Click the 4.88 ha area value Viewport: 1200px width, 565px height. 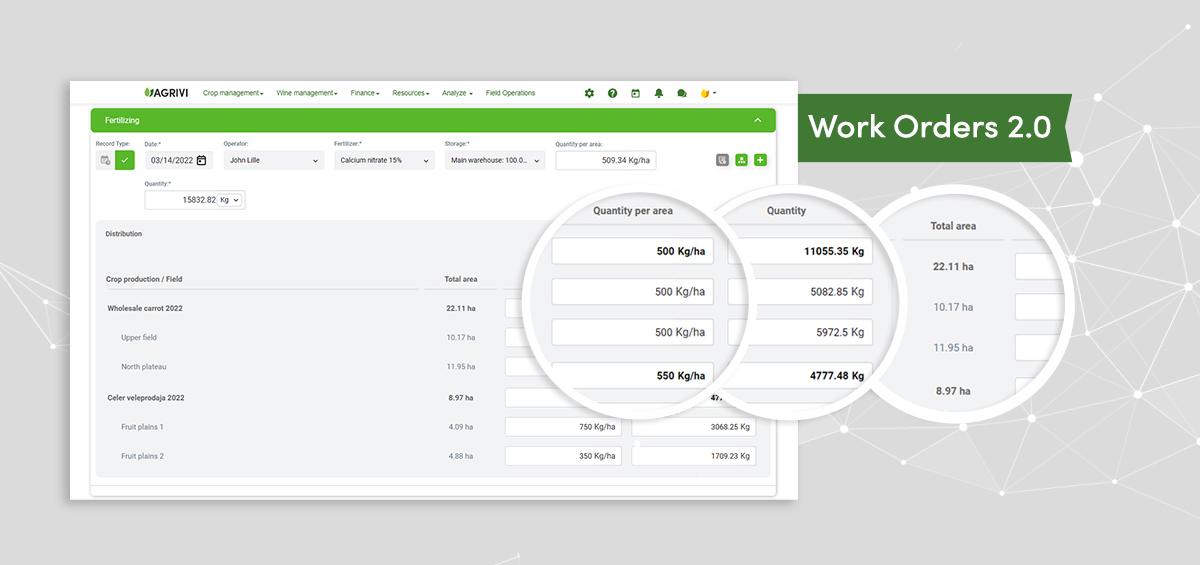pyautogui.click(x=461, y=456)
